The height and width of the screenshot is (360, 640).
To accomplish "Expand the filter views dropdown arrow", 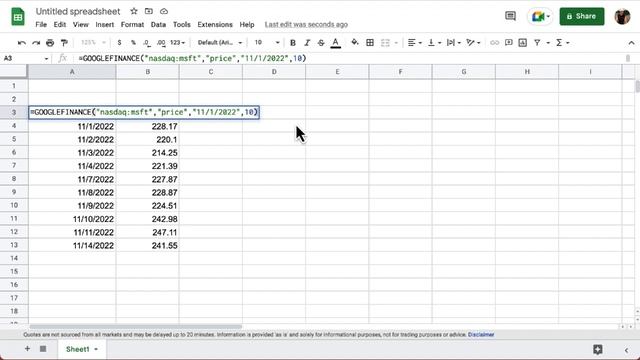I will (548, 43).
